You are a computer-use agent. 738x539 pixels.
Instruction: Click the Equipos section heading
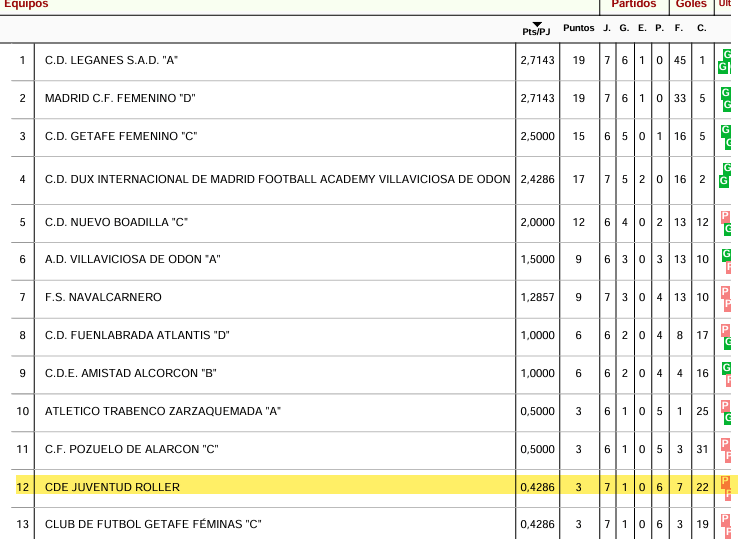click(26, 4)
